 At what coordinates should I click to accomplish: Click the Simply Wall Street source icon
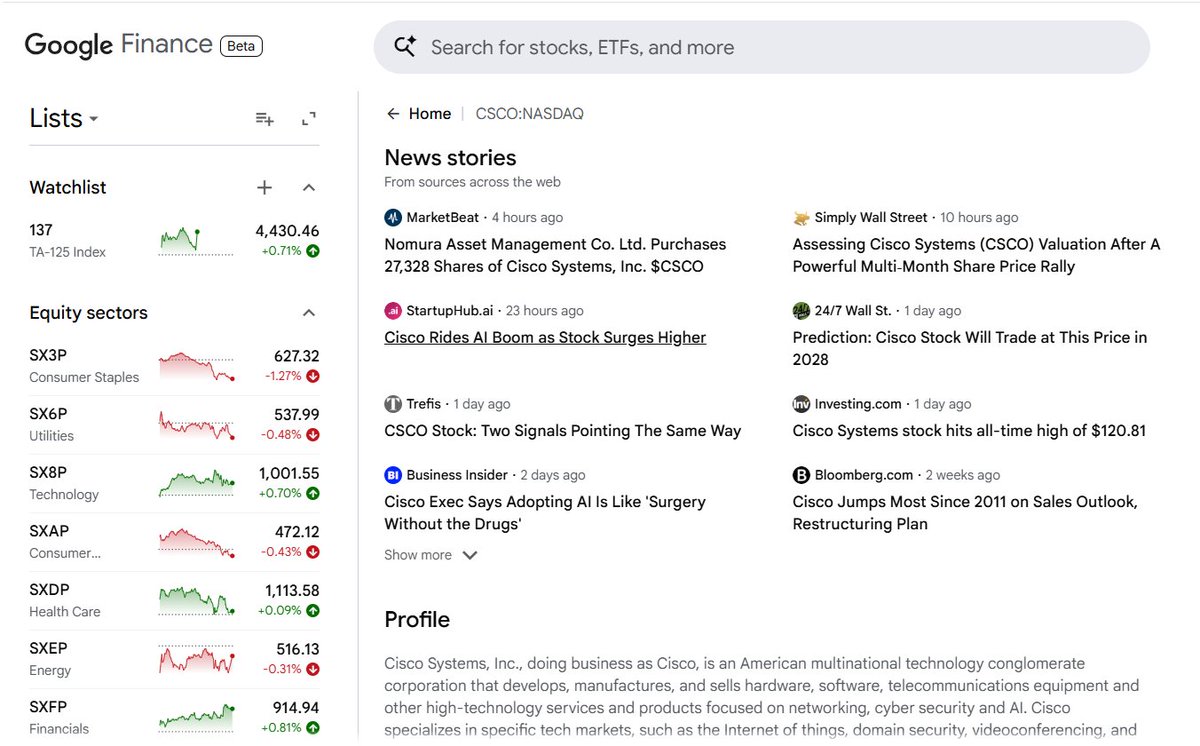[x=801, y=217]
